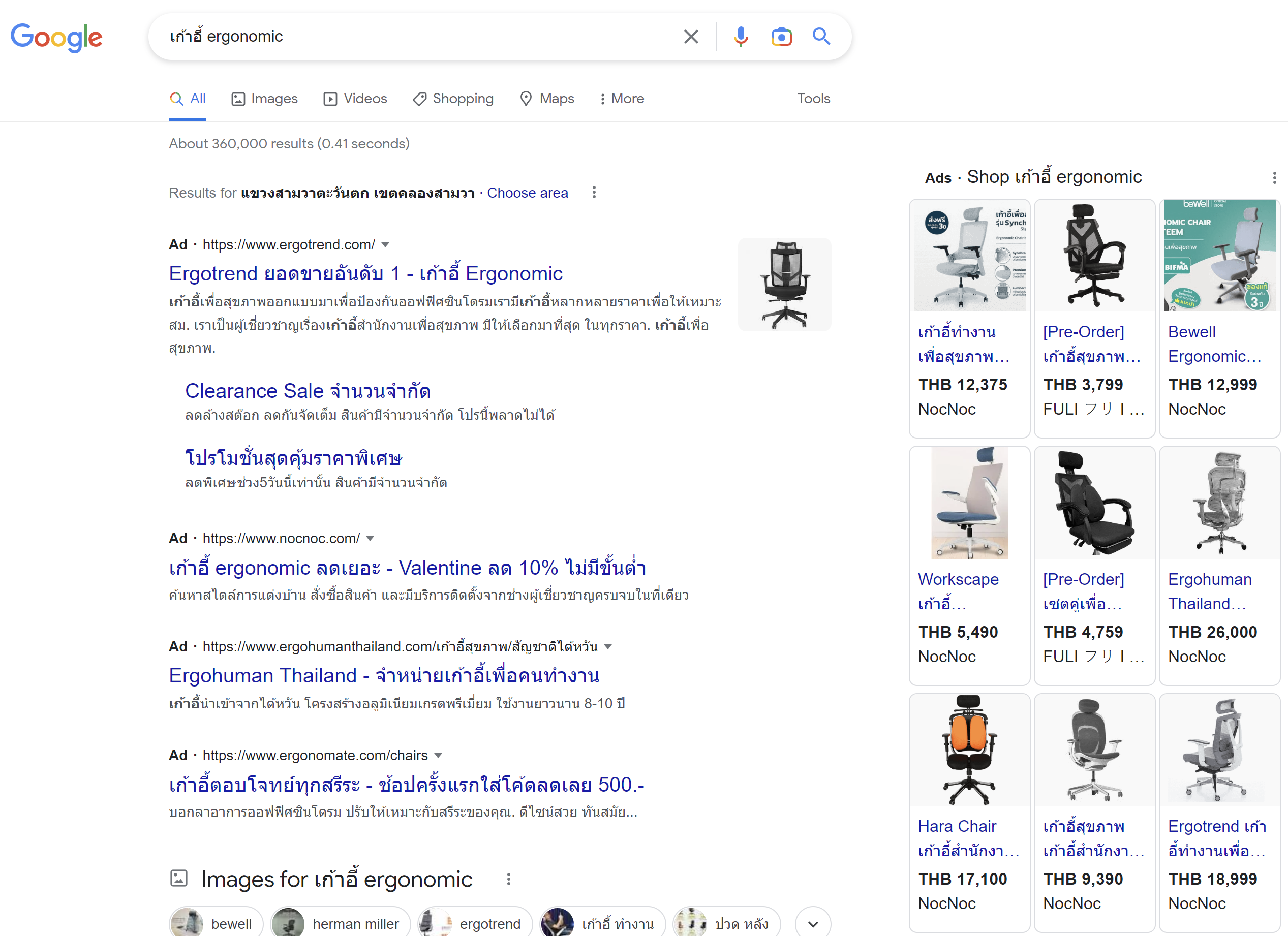Click the Ergohuman Thailand chair image
This screenshot has width=1288, height=936.
coord(1219,503)
